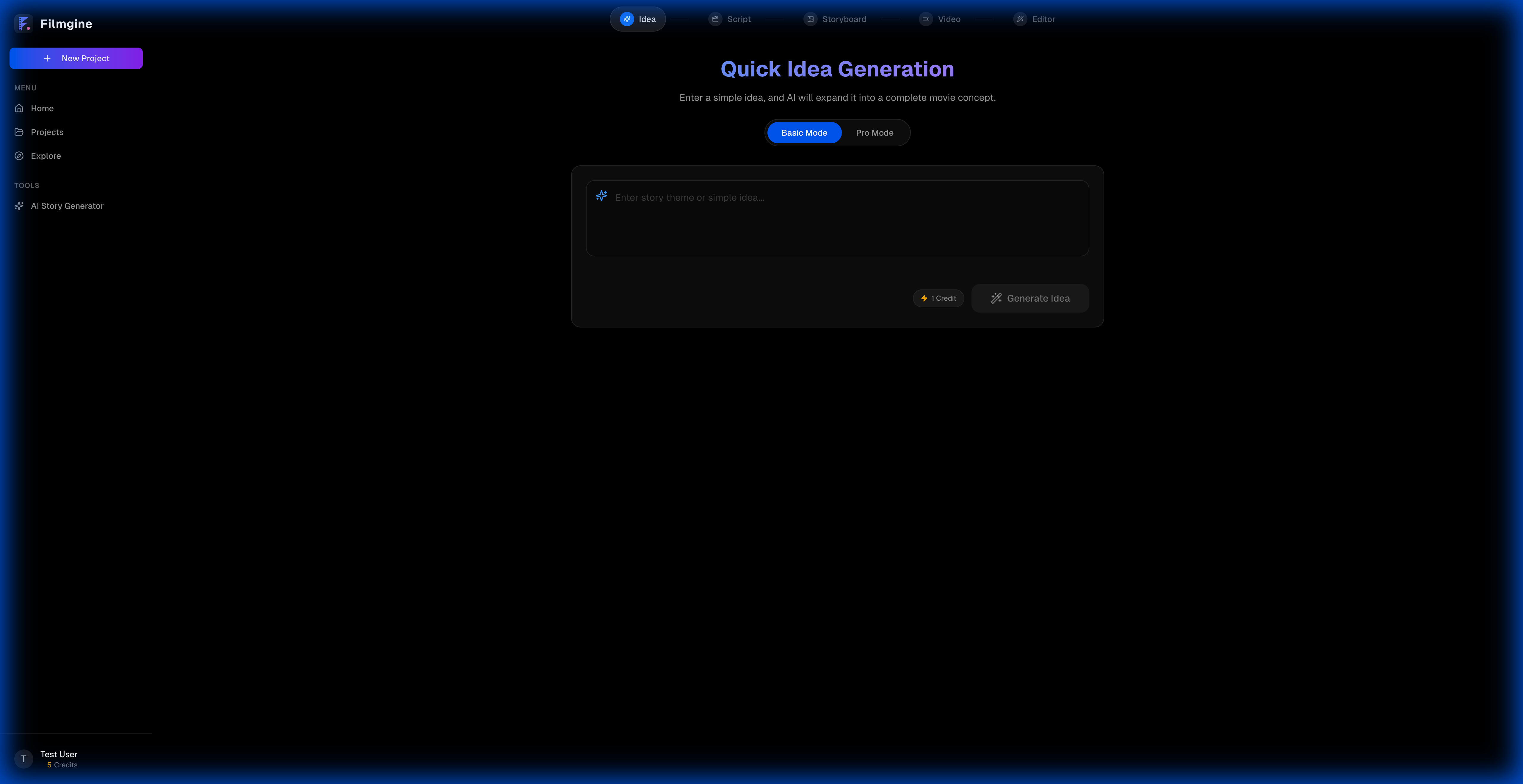Viewport: 1523px width, 784px height.
Task: Click the Filmgine logo icon
Action: 23,24
